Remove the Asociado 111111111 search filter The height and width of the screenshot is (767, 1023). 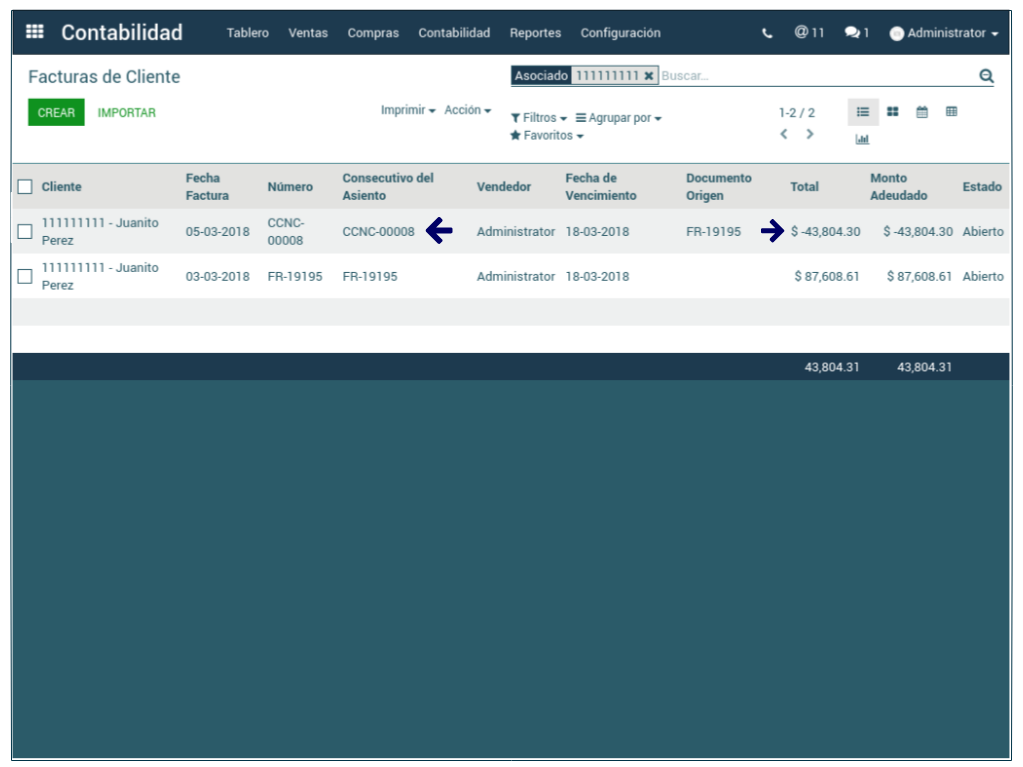(x=649, y=76)
